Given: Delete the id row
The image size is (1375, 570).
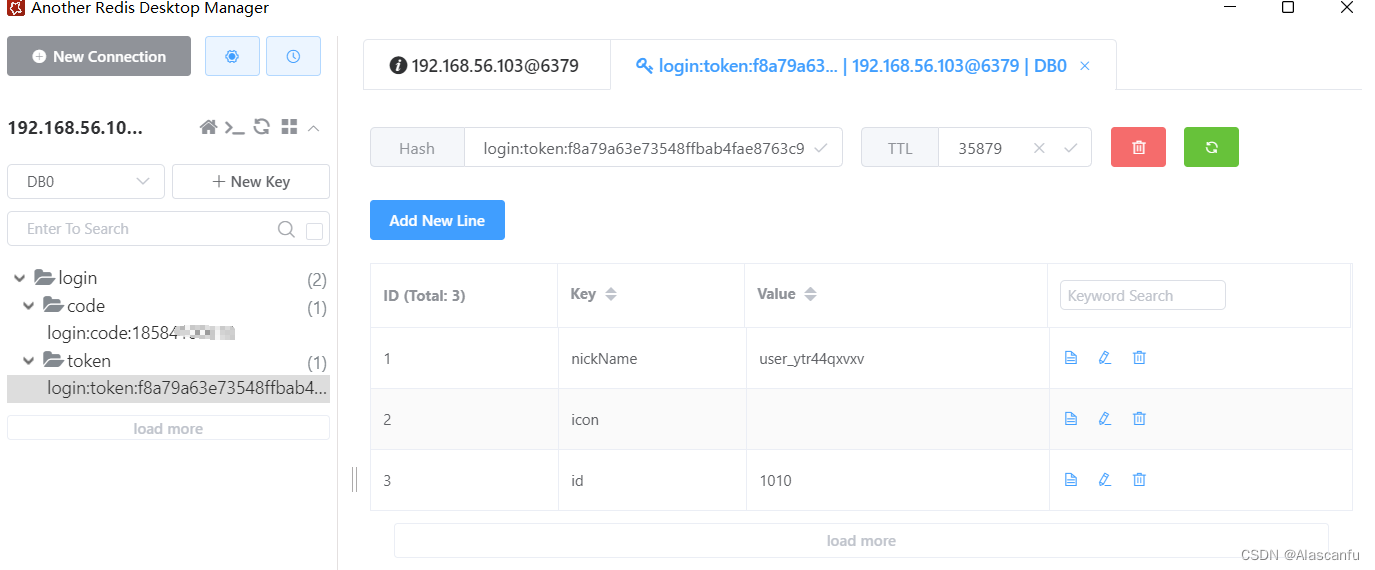Looking at the screenshot, I should coord(1139,480).
